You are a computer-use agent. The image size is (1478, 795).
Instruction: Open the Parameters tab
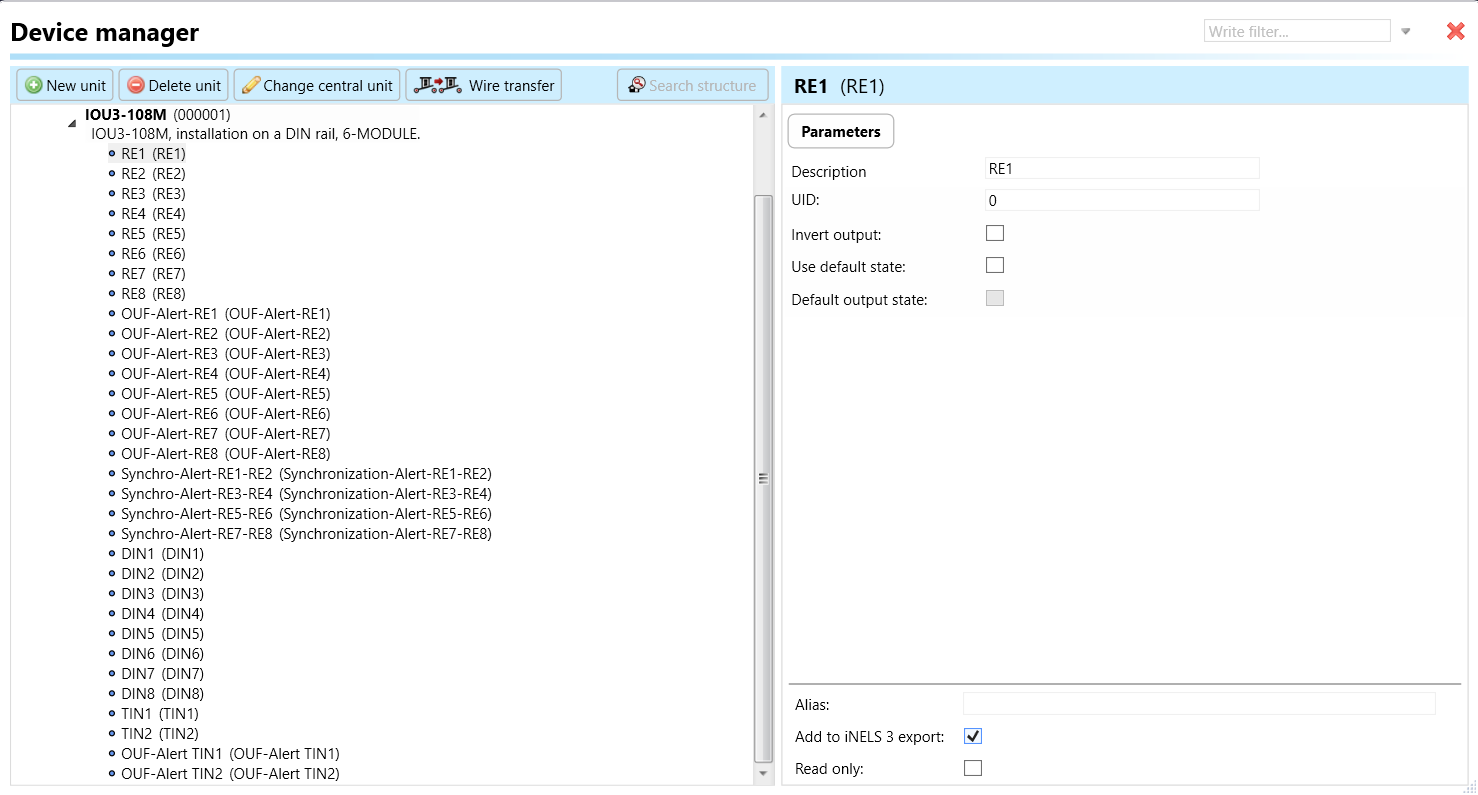[841, 132]
